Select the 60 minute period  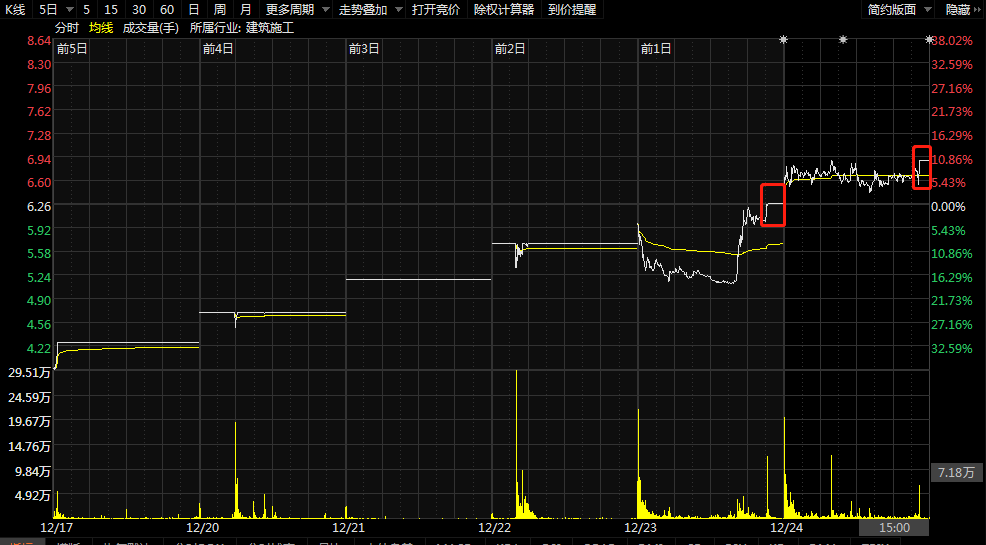pos(167,9)
